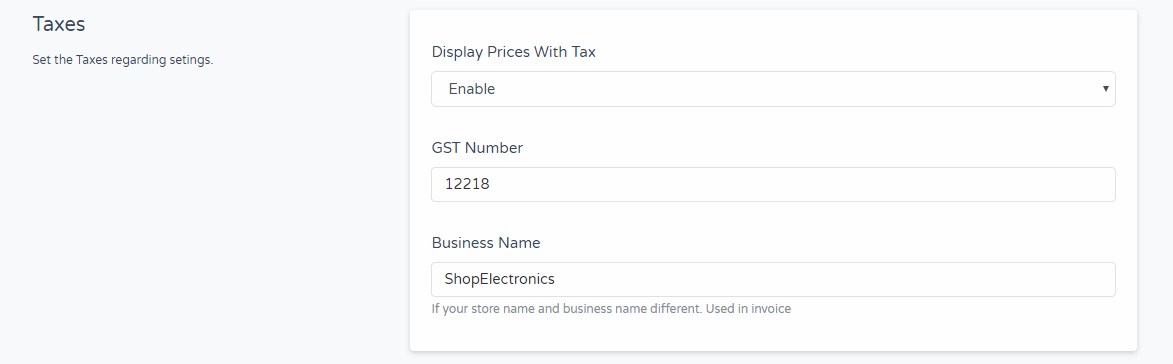Focus the Business Name input field
Image resolution: width=1173 pixels, height=364 pixels.
point(773,279)
